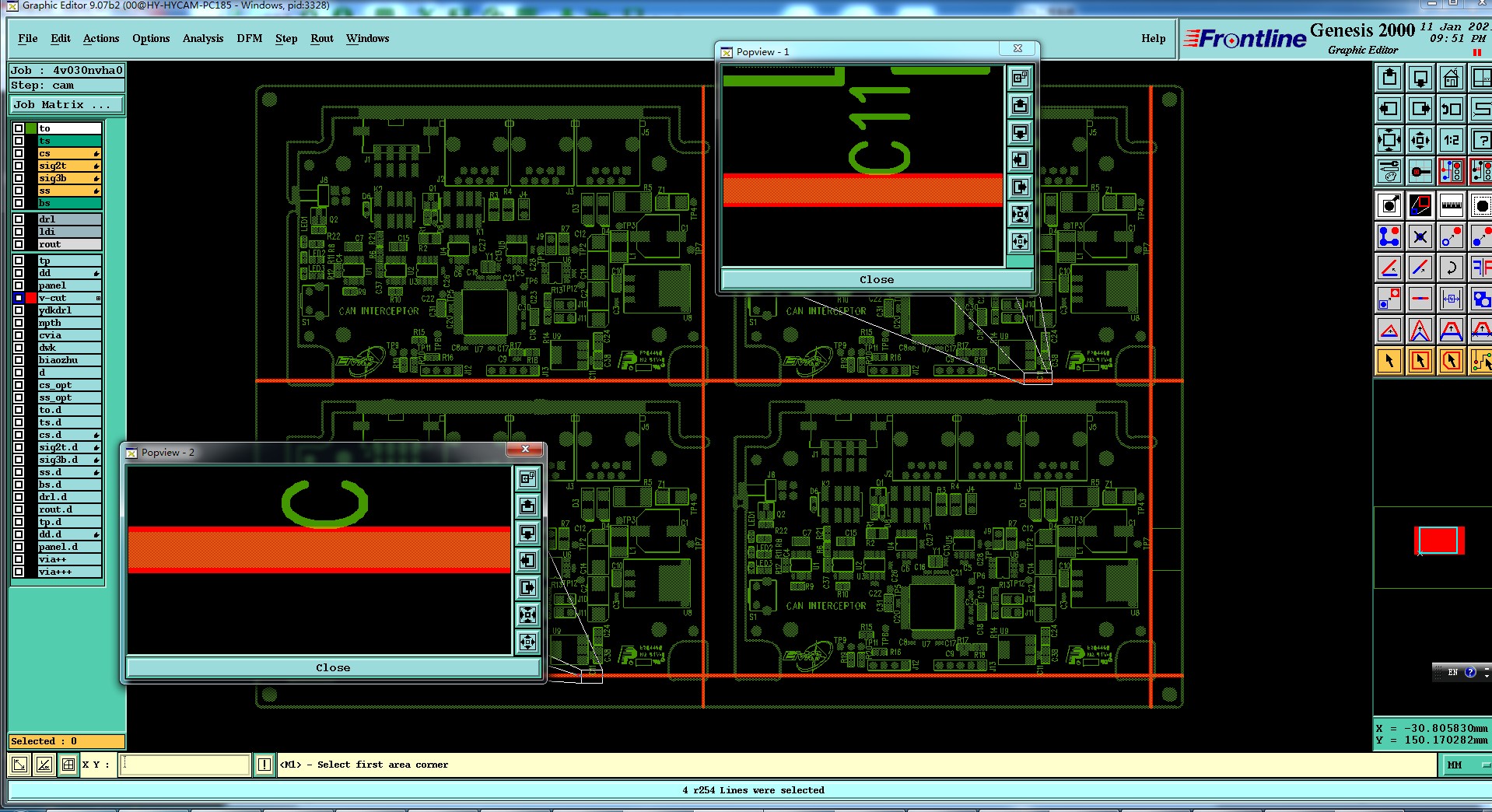Click the snap-to-grid key icon

[x=1420, y=171]
